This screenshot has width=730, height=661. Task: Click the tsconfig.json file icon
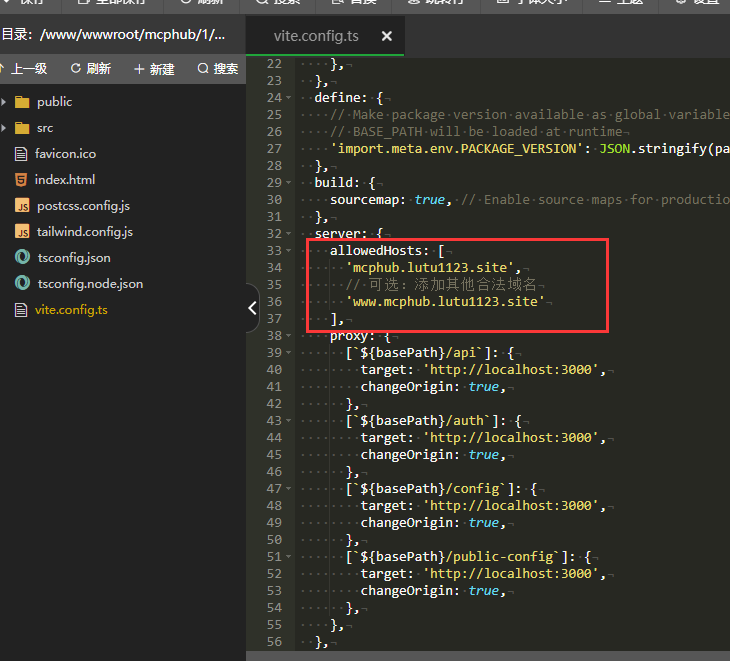coord(22,258)
